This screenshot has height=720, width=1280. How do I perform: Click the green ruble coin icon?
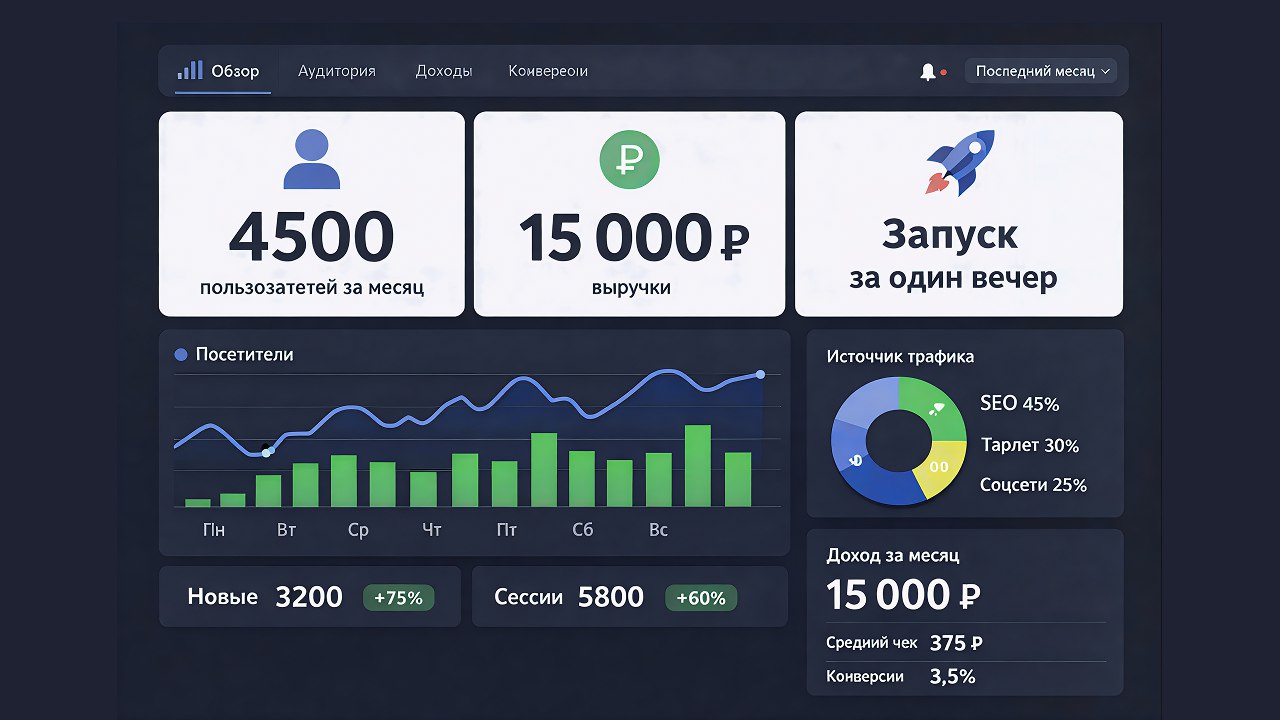coord(630,161)
